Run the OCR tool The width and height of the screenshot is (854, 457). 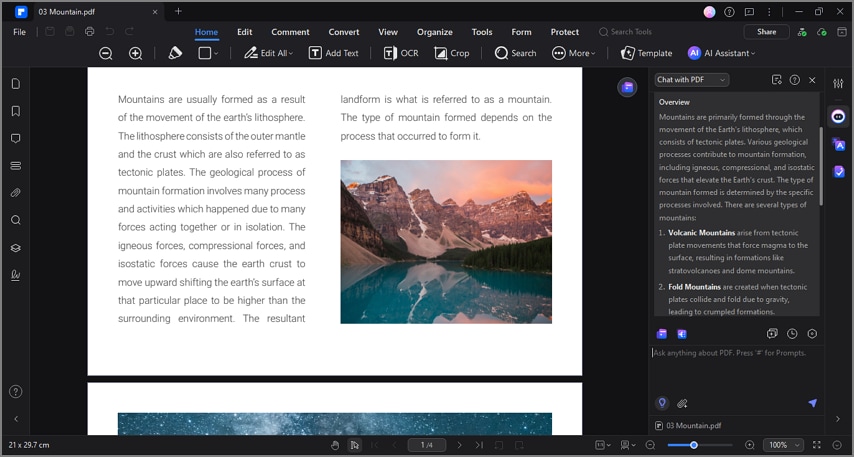pyautogui.click(x=401, y=53)
